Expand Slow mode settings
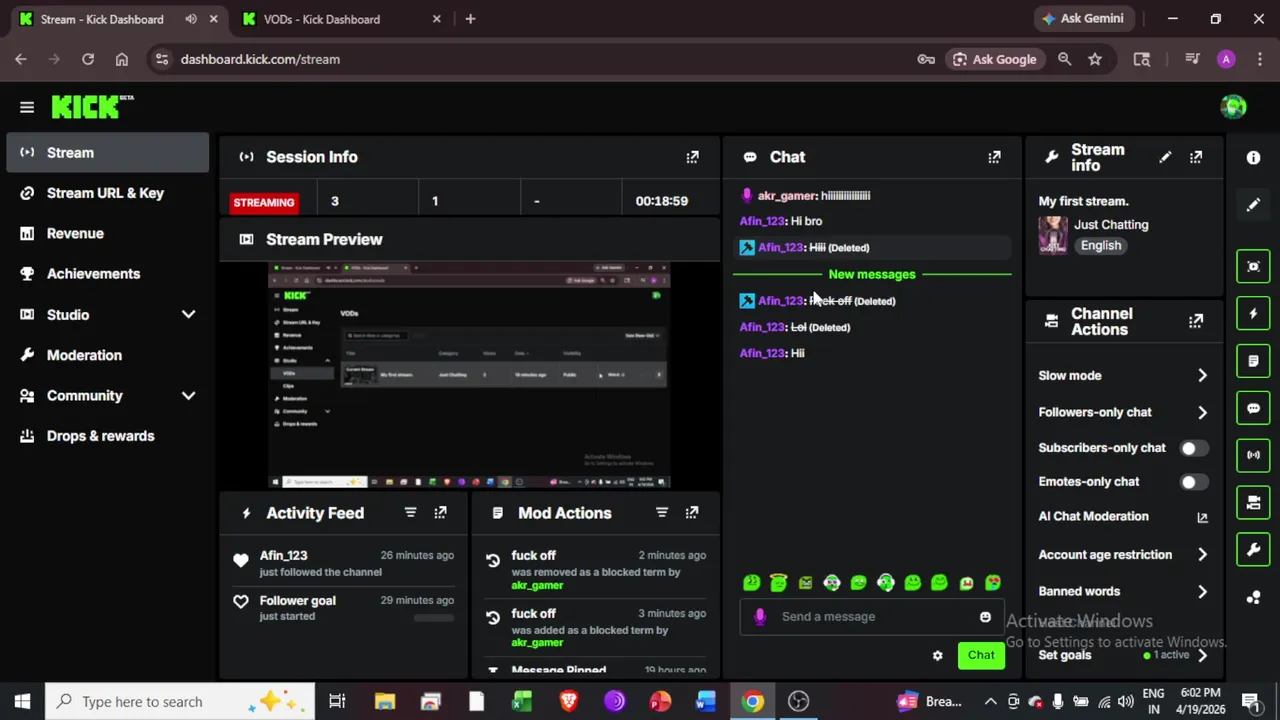1280x720 pixels. pos(1202,376)
